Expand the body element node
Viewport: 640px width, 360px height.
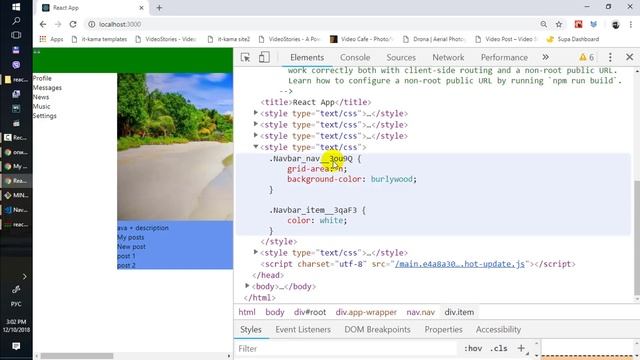coord(247,286)
